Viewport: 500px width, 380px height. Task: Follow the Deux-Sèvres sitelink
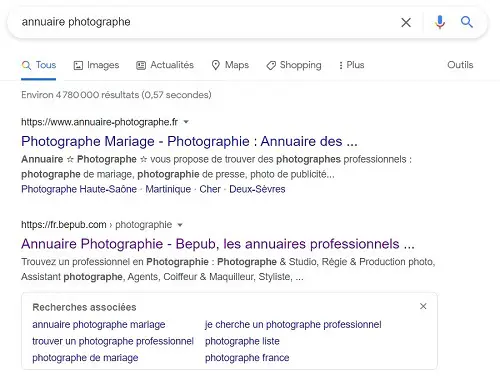coord(257,189)
